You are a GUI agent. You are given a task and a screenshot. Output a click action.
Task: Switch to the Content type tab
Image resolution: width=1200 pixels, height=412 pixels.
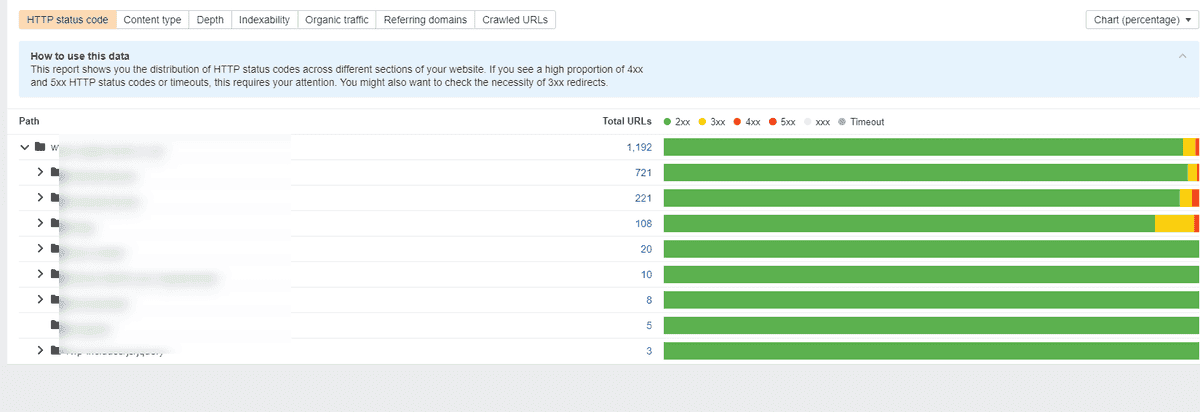click(152, 20)
